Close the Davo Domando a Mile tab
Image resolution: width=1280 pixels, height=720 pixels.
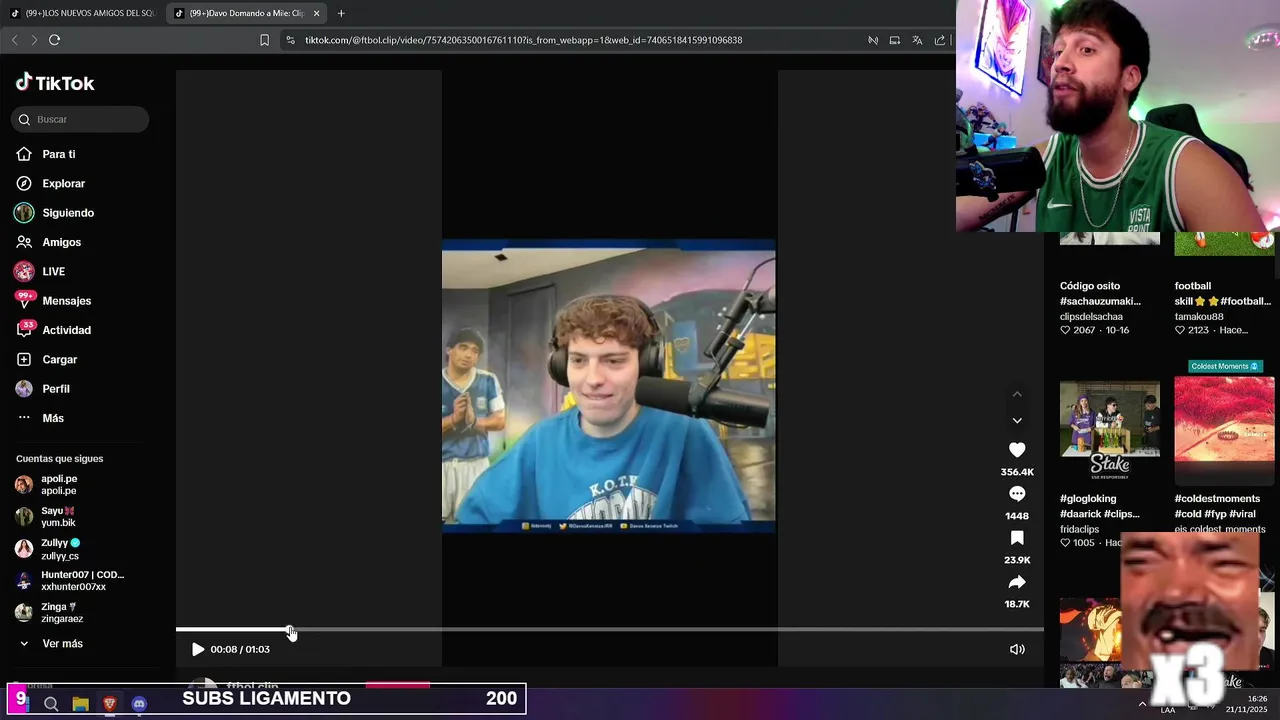317,13
